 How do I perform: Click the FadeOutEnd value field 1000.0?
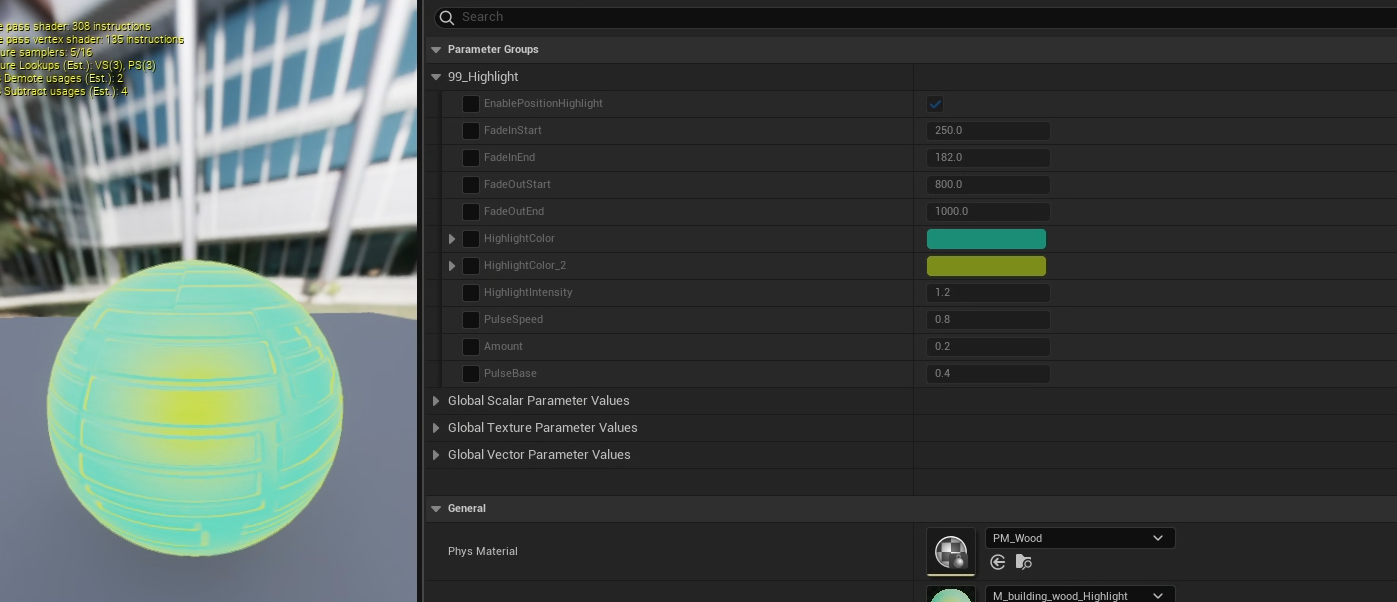988,212
